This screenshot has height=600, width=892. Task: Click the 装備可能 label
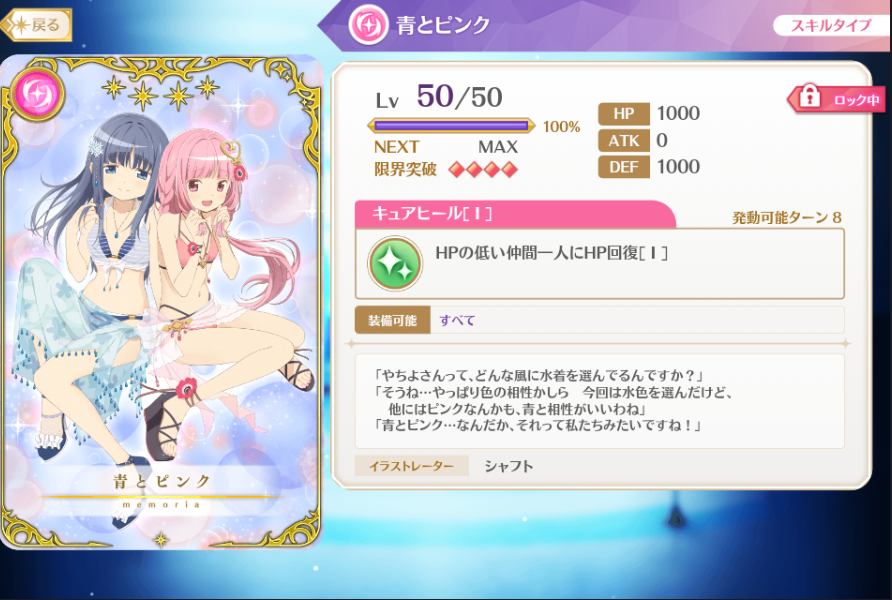[393, 320]
